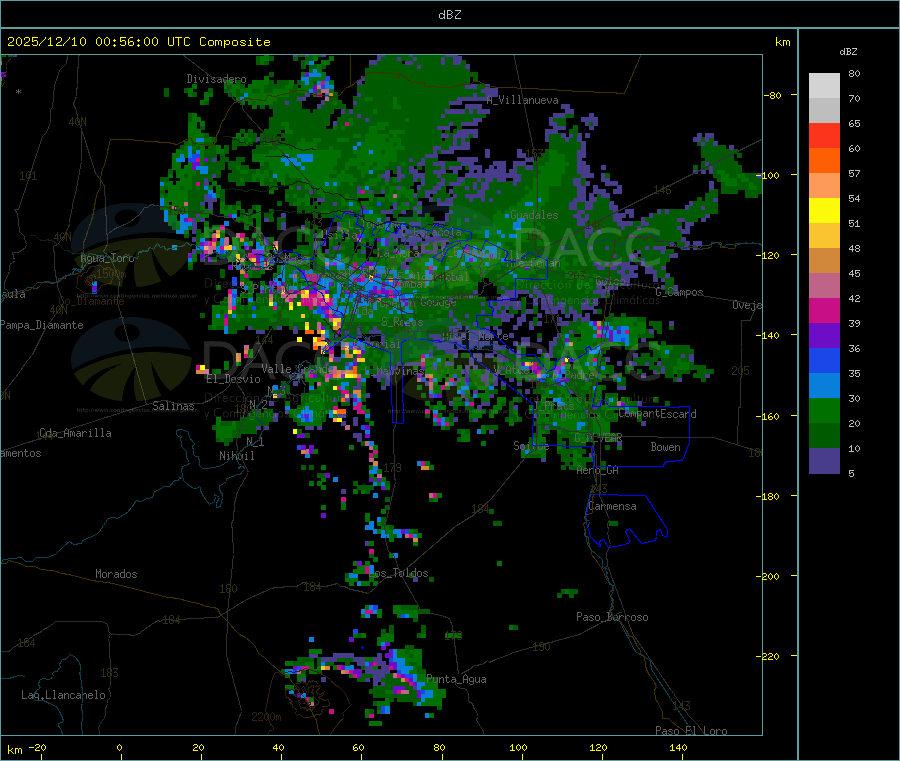Screen dimensions: 900x761
Task: Click the Los_Toldos map label
Action: click(398, 573)
